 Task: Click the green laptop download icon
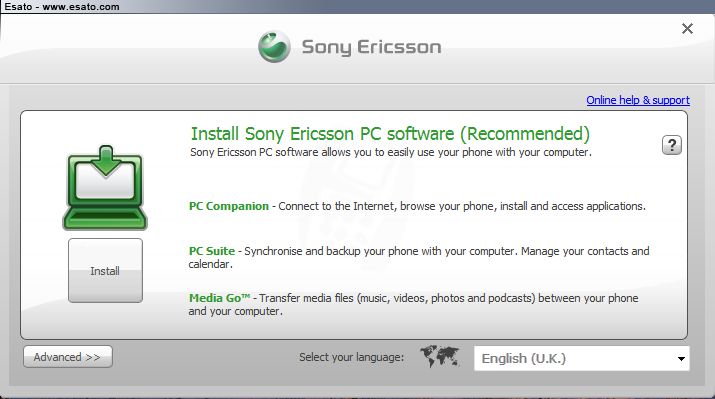[x=105, y=187]
